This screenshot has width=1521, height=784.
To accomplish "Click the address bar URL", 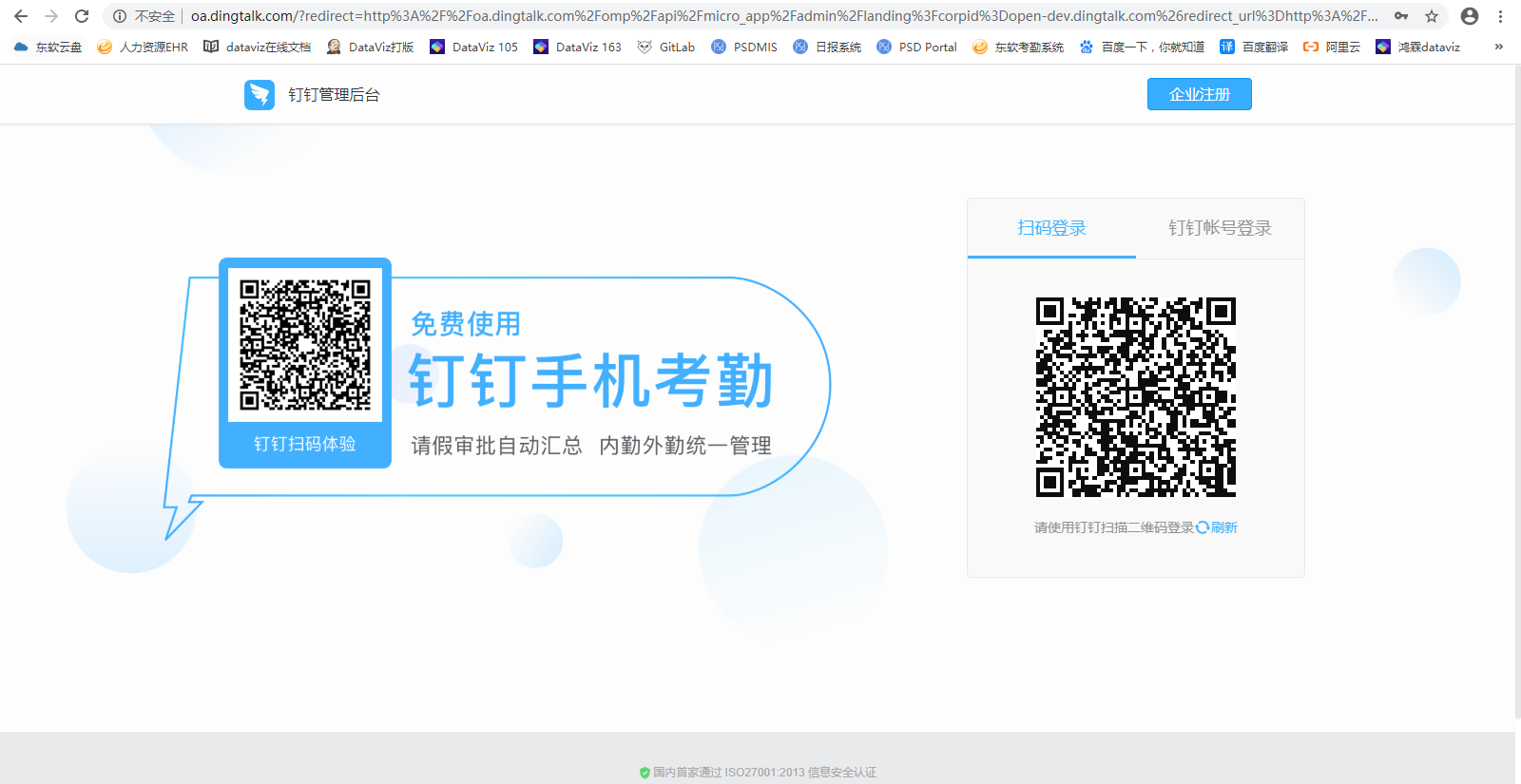I will 784,16.
